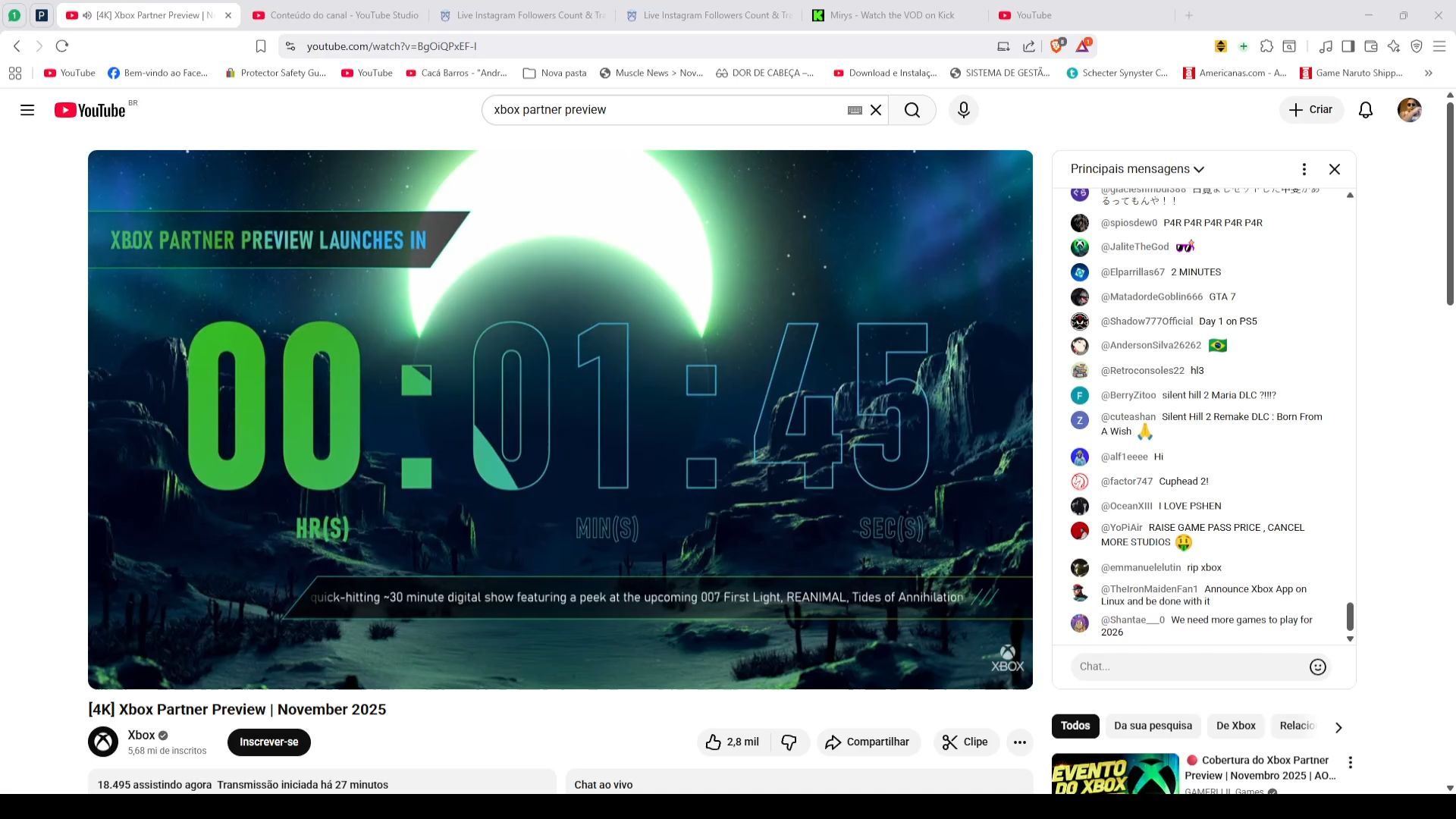Open the YouTube hamburger guide menu

(x=27, y=110)
